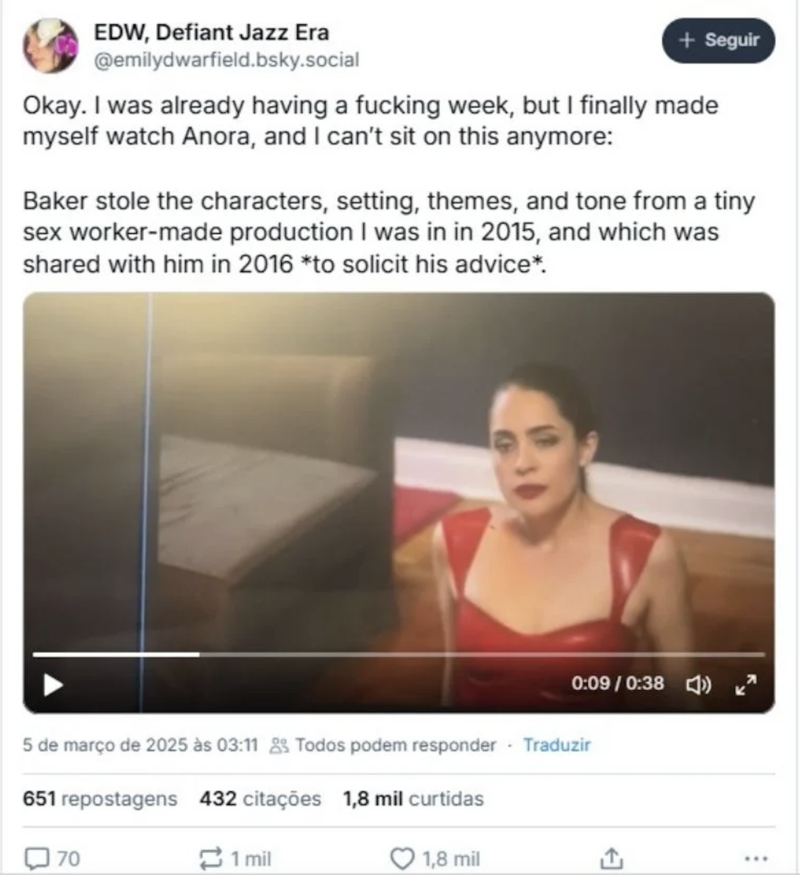Toggle the video mute speaker icon

click(696, 684)
